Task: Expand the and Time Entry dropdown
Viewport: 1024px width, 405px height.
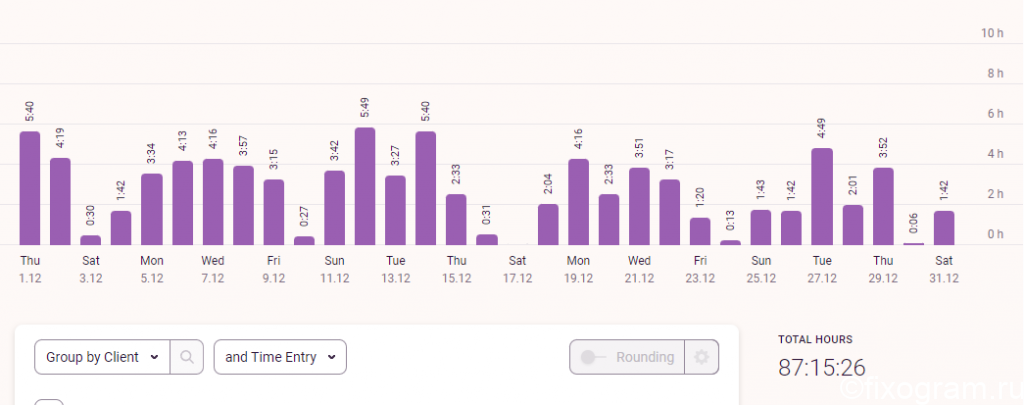Action: click(280, 357)
